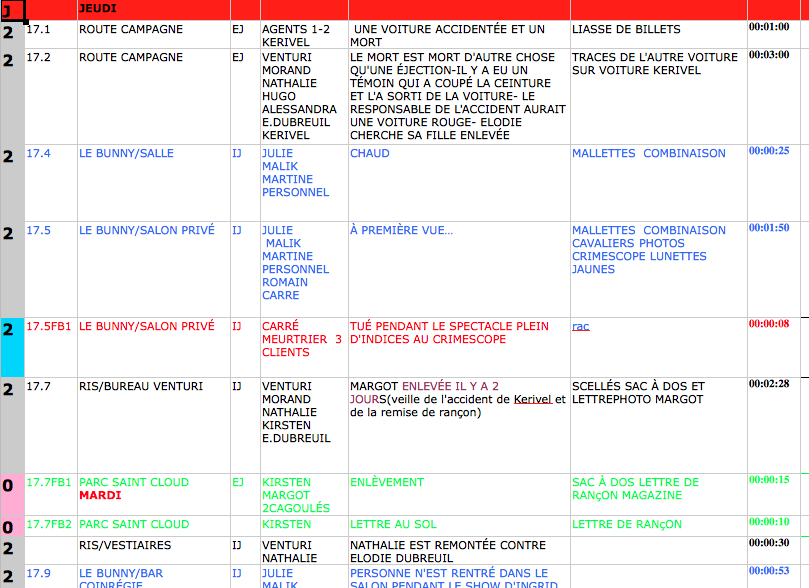Select the LE BUNNY/SALLE location cell
This screenshot has width=809, height=588.
click(x=154, y=183)
